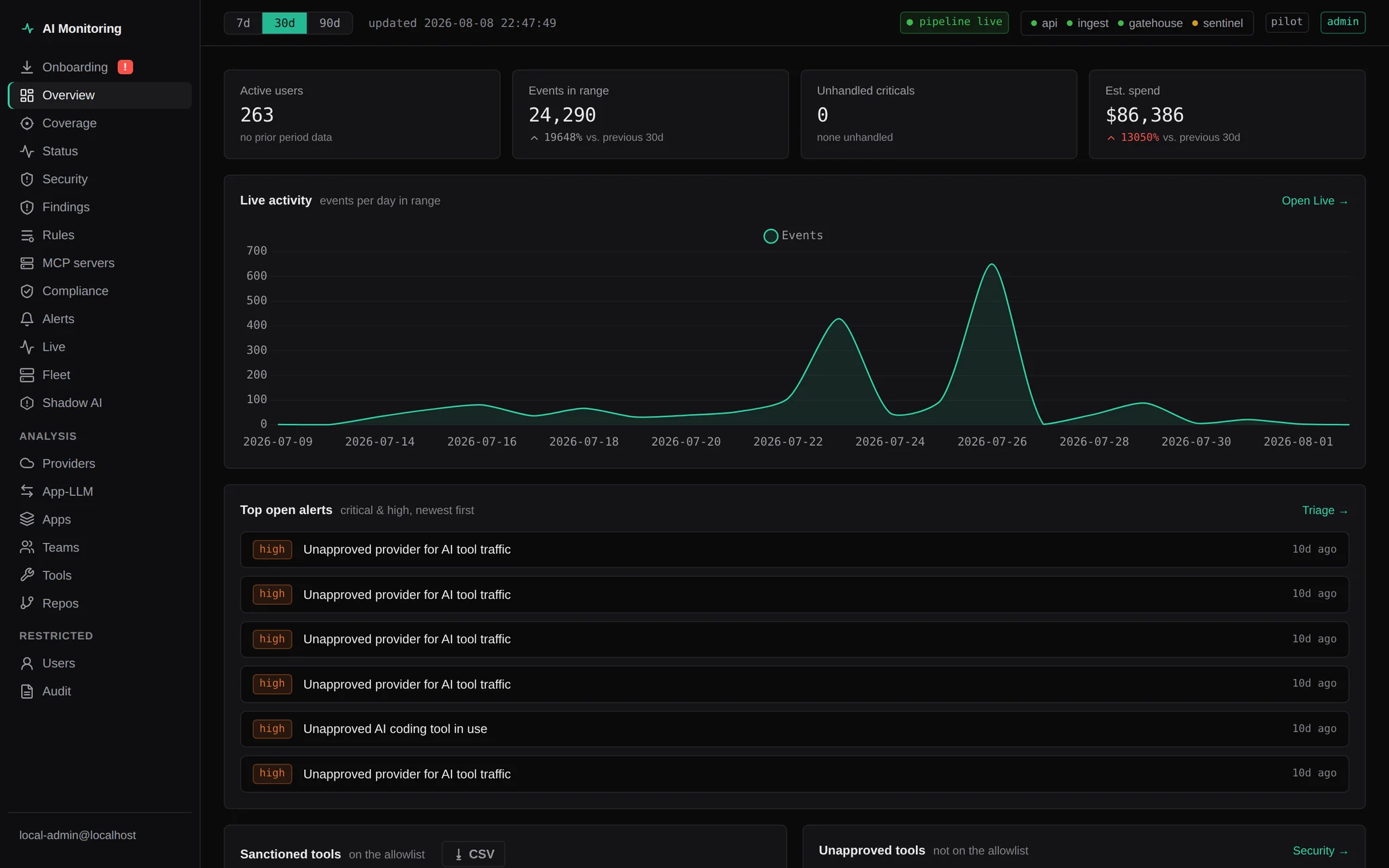Click the 13050% spend change text
The height and width of the screenshot is (868, 1389).
point(1139,137)
